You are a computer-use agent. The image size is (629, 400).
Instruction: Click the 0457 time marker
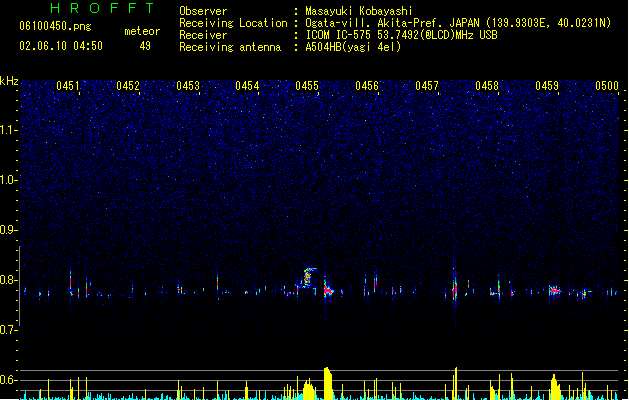[427, 86]
